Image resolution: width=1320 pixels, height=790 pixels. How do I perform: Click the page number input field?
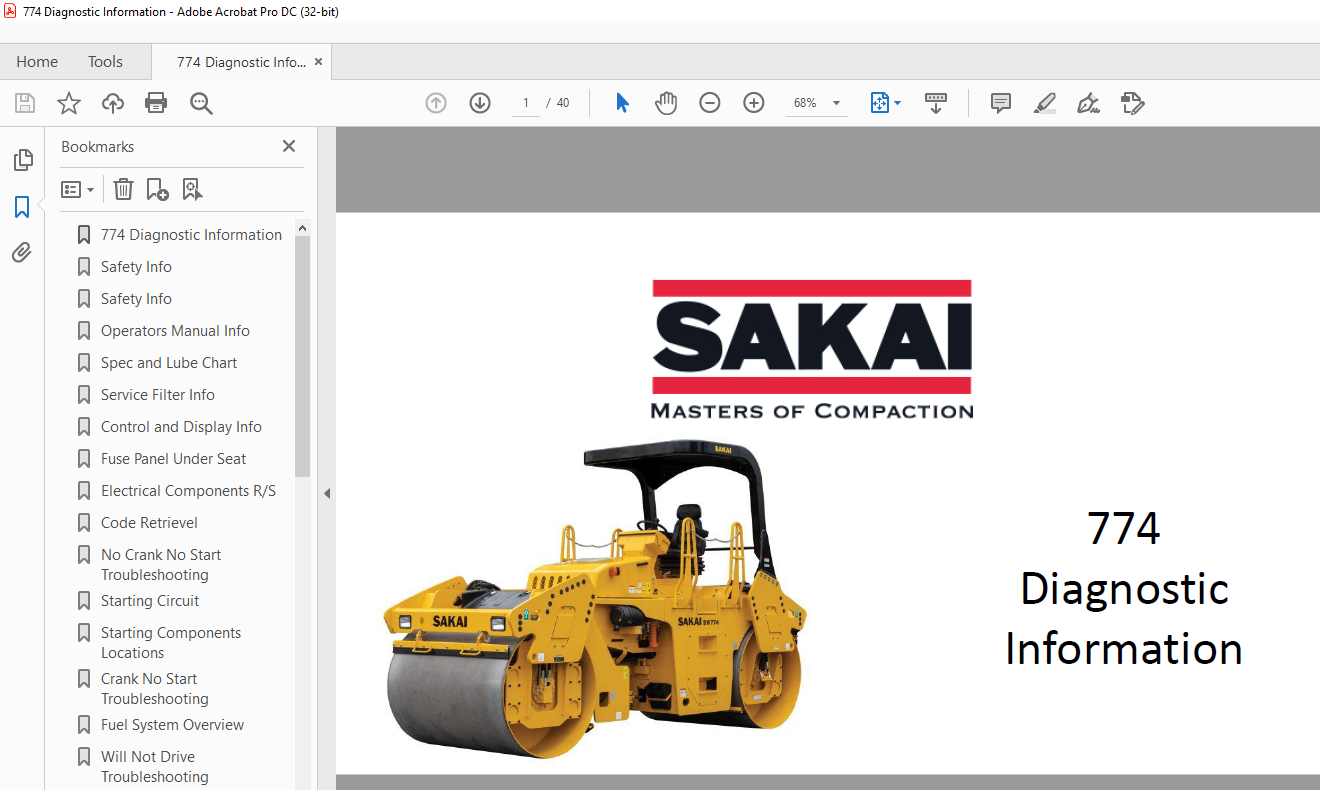pyautogui.click(x=526, y=103)
